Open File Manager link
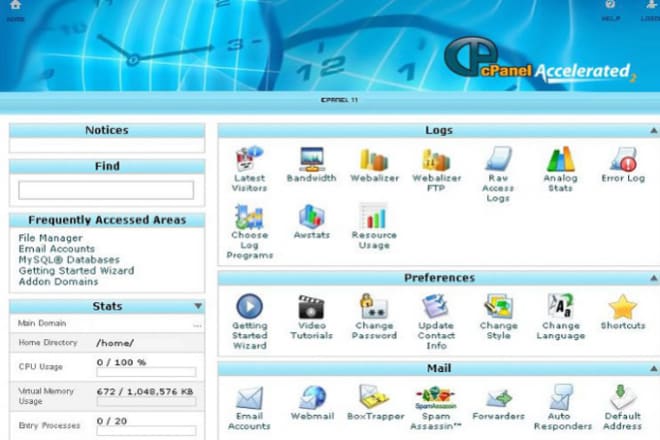Screen dimensions: 660x440 51,238
